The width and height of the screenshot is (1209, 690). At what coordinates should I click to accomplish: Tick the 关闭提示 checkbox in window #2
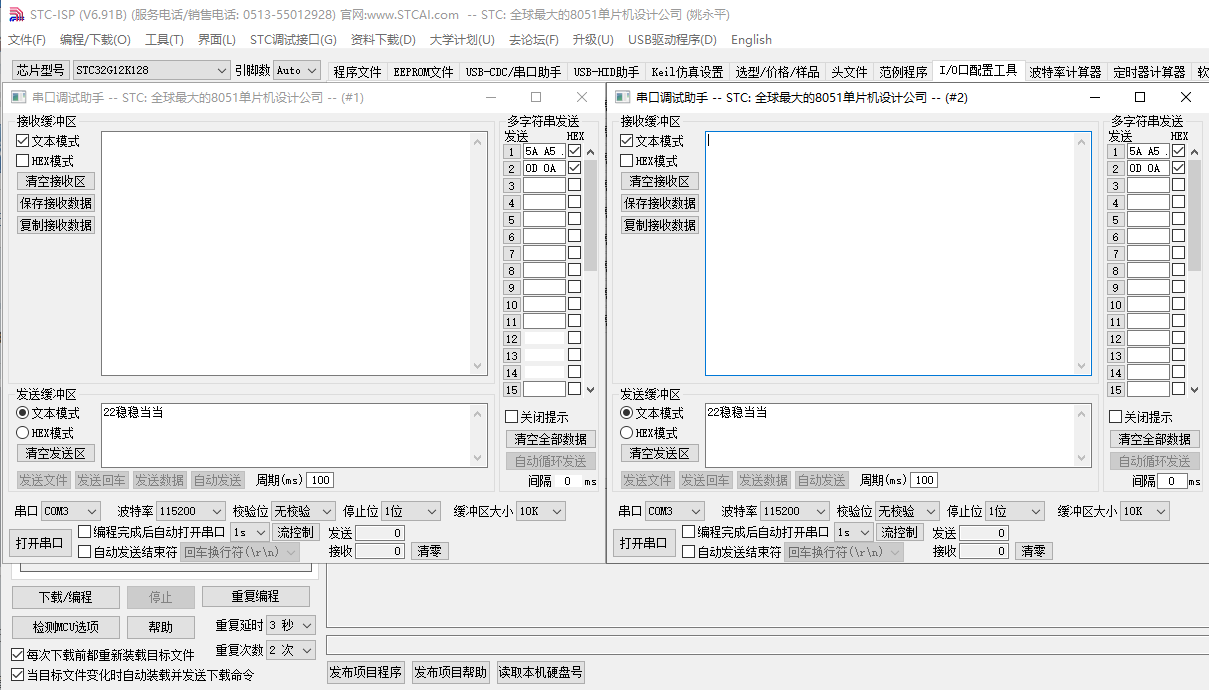tap(1116, 417)
